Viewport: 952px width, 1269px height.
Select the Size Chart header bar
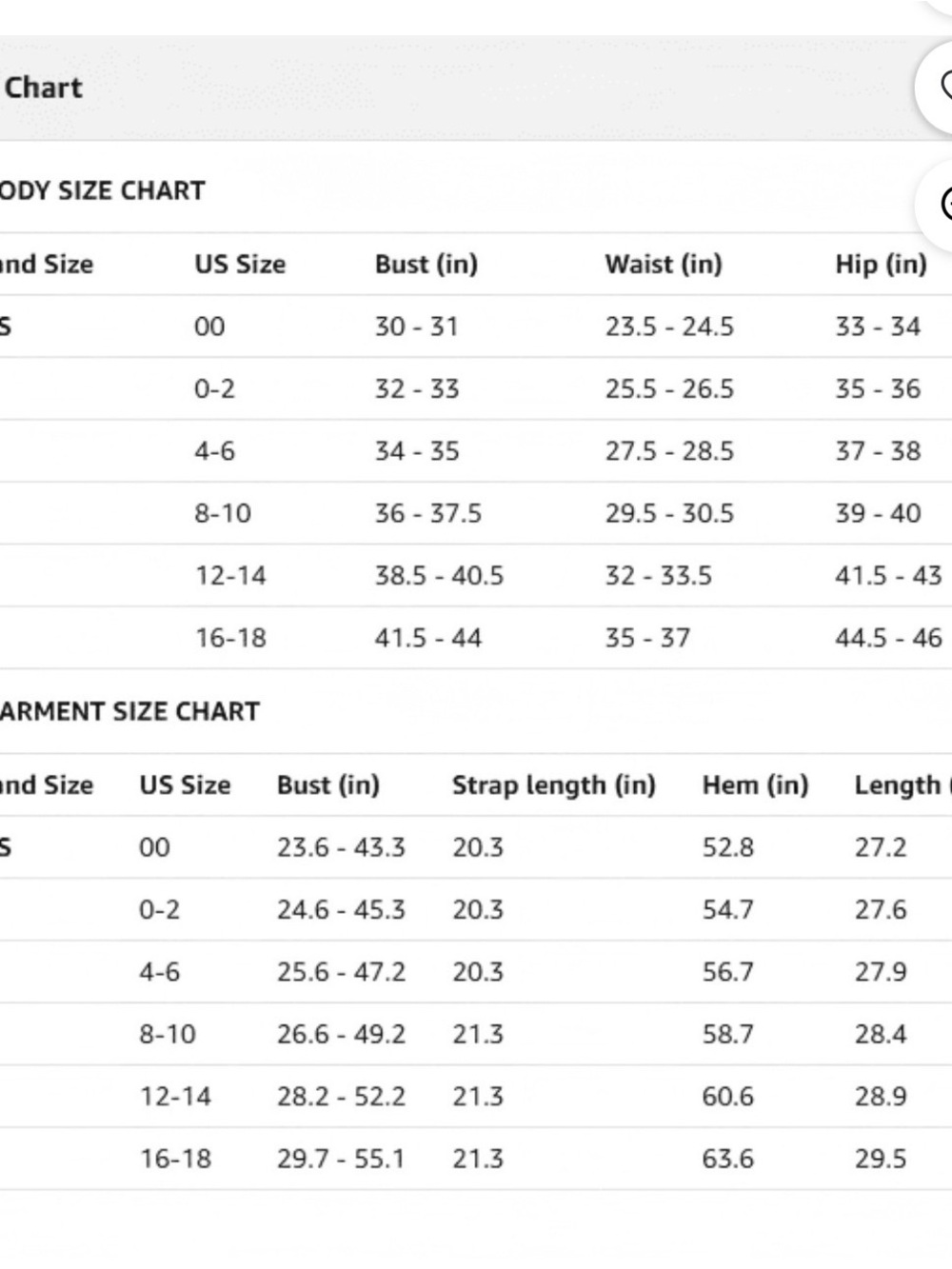click(457, 88)
